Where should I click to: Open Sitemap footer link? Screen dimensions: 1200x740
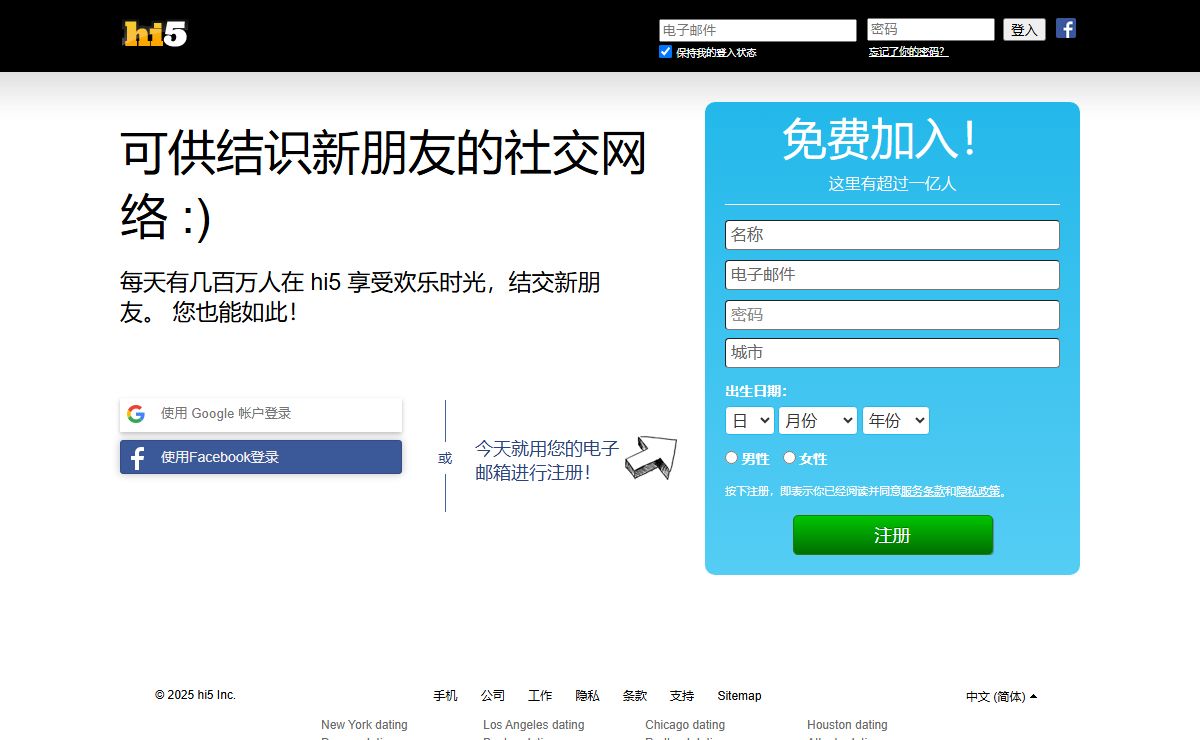739,696
